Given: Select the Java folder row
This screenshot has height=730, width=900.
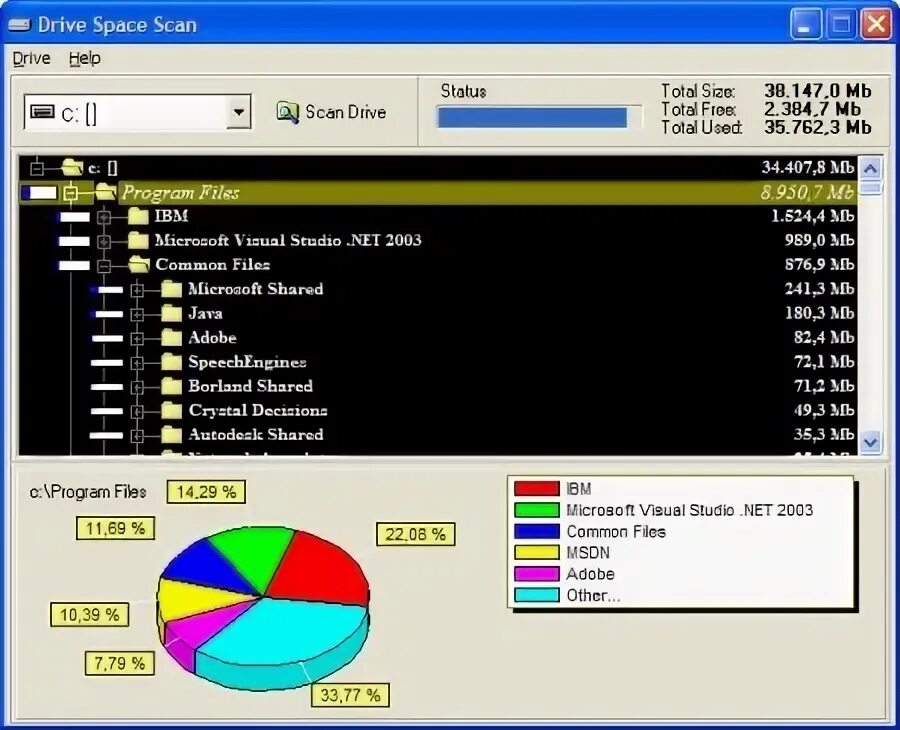Looking at the screenshot, I should coord(438,313).
